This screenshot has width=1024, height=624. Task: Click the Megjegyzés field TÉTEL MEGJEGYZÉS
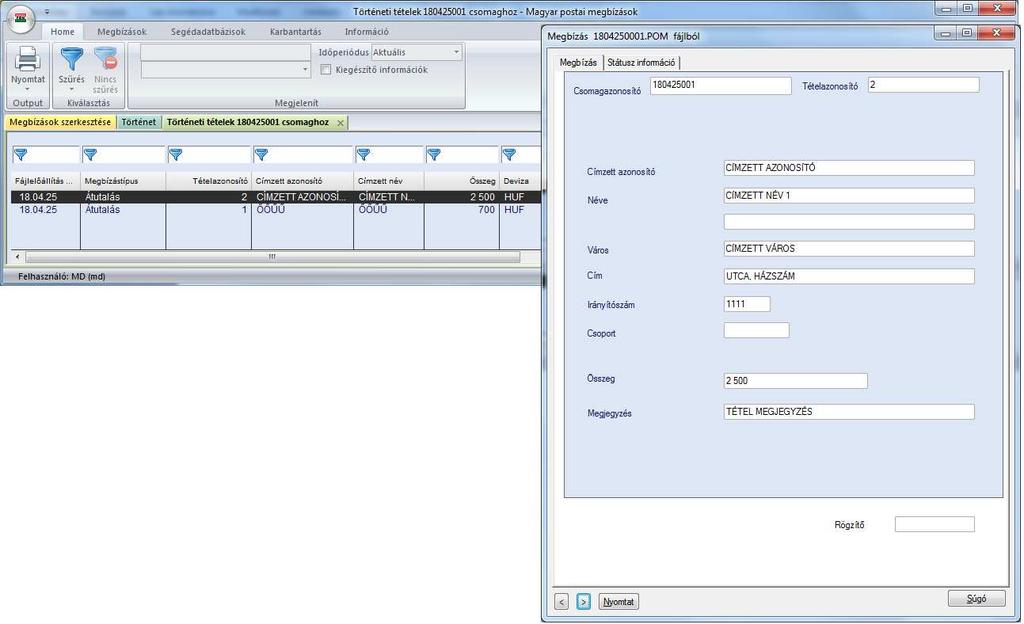point(849,412)
